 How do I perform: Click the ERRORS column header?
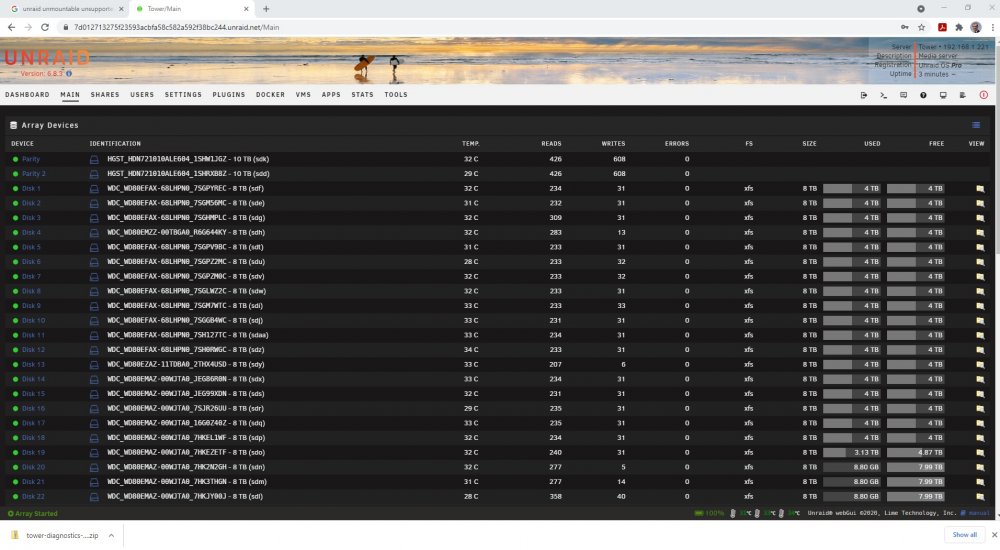[x=677, y=144]
